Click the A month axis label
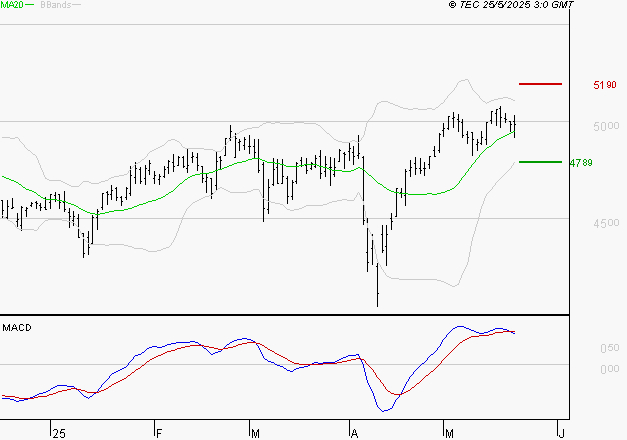Image resolution: width=627 pixels, height=440 pixels. 354,434
